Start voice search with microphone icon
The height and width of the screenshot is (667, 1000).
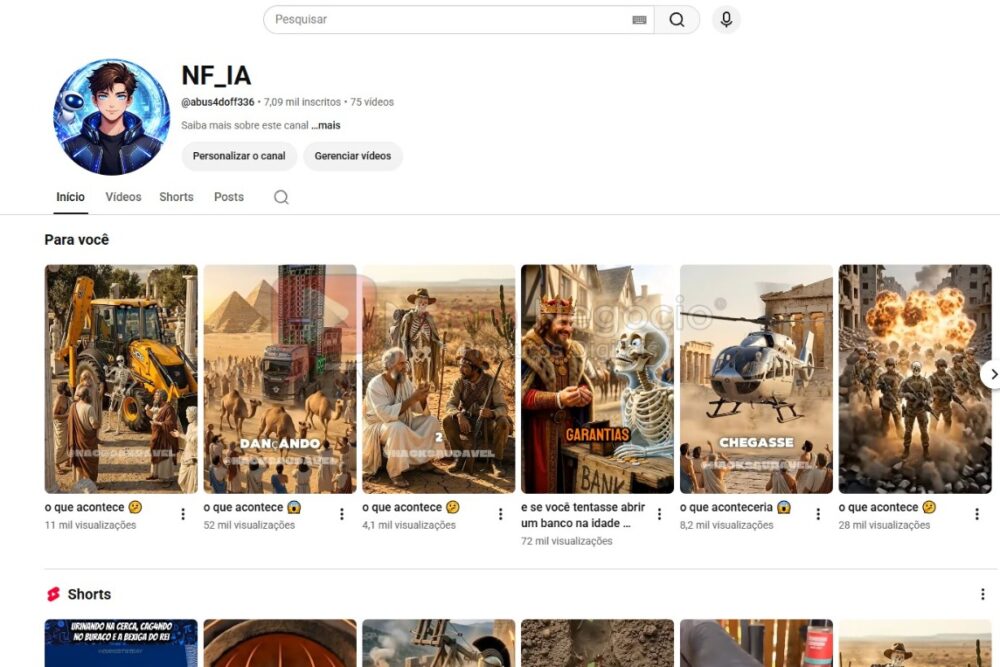point(726,20)
